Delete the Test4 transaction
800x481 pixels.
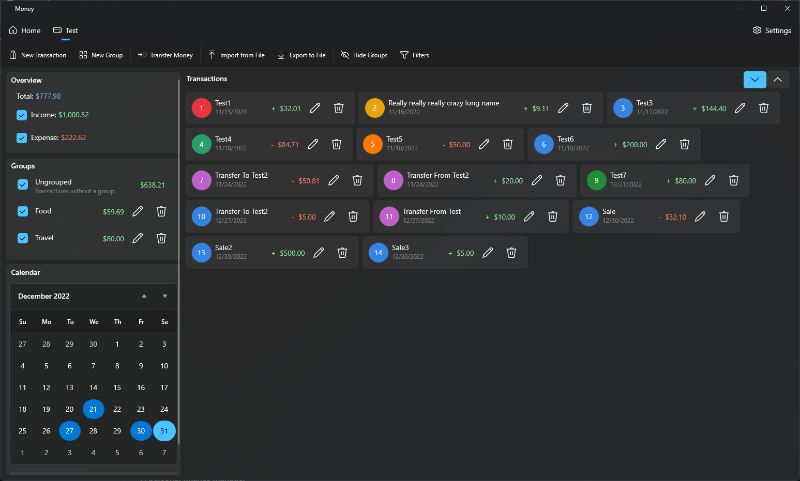[336, 144]
